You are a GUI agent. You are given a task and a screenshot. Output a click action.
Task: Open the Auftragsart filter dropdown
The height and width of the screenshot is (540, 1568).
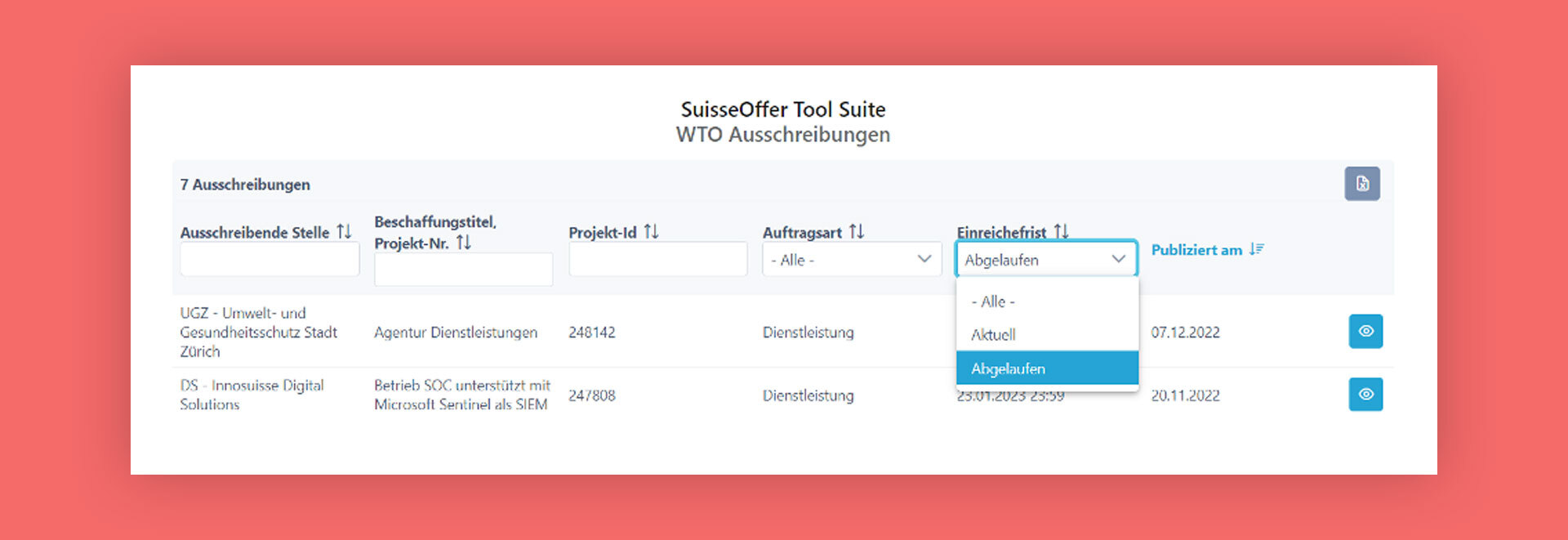pos(852,260)
